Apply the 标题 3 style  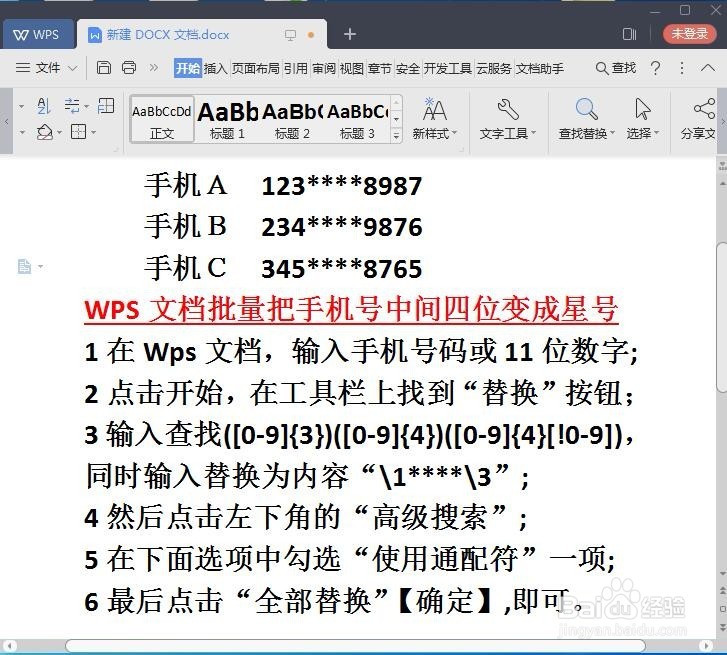(x=357, y=120)
